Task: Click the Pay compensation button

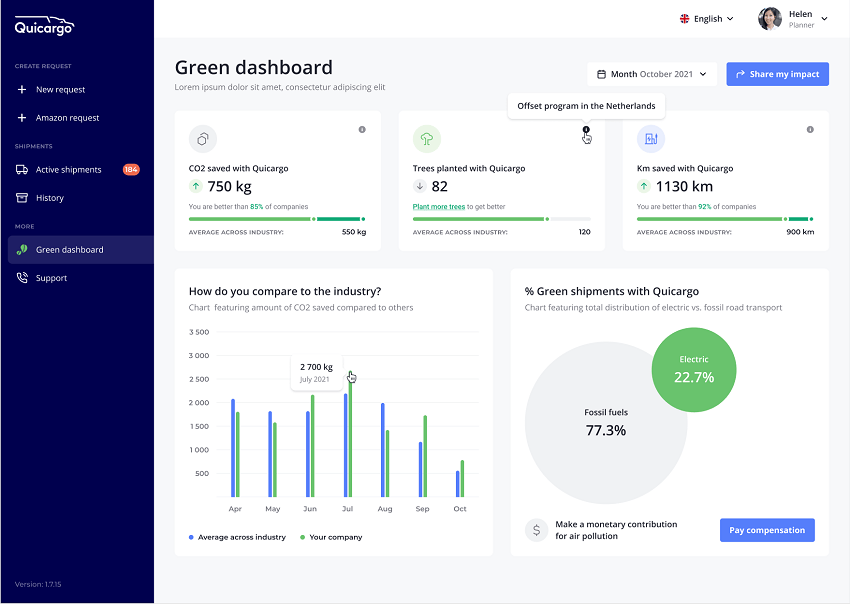Action: [767, 530]
